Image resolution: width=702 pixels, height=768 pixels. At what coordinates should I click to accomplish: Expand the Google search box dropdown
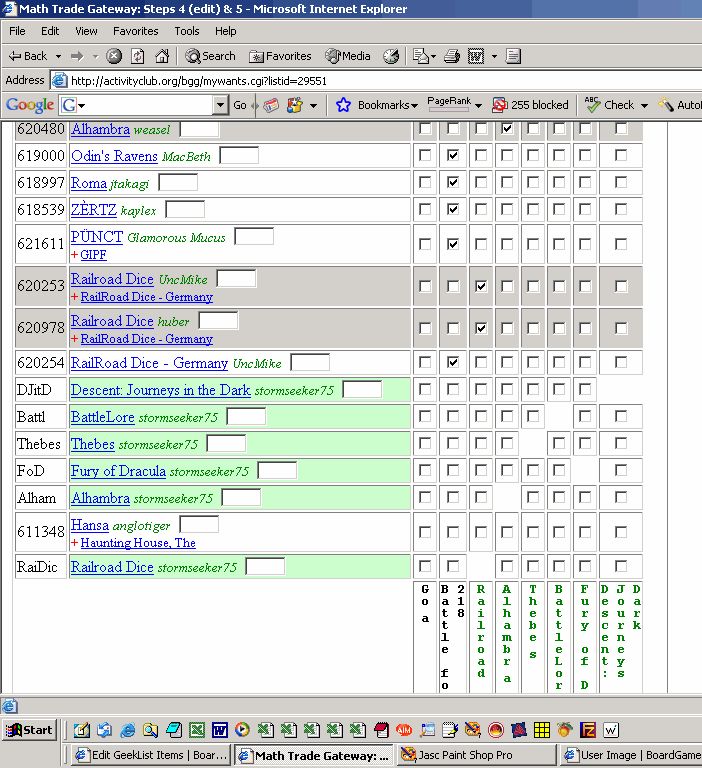(220, 105)
